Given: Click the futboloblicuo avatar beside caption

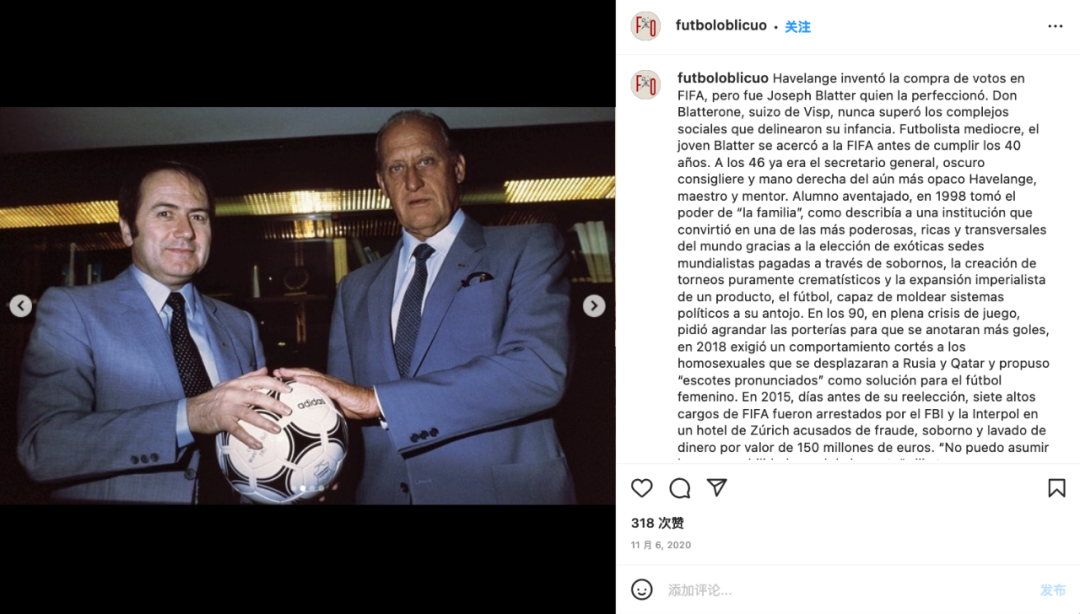Looking at the screenshot, I should (x=645, y=85).
